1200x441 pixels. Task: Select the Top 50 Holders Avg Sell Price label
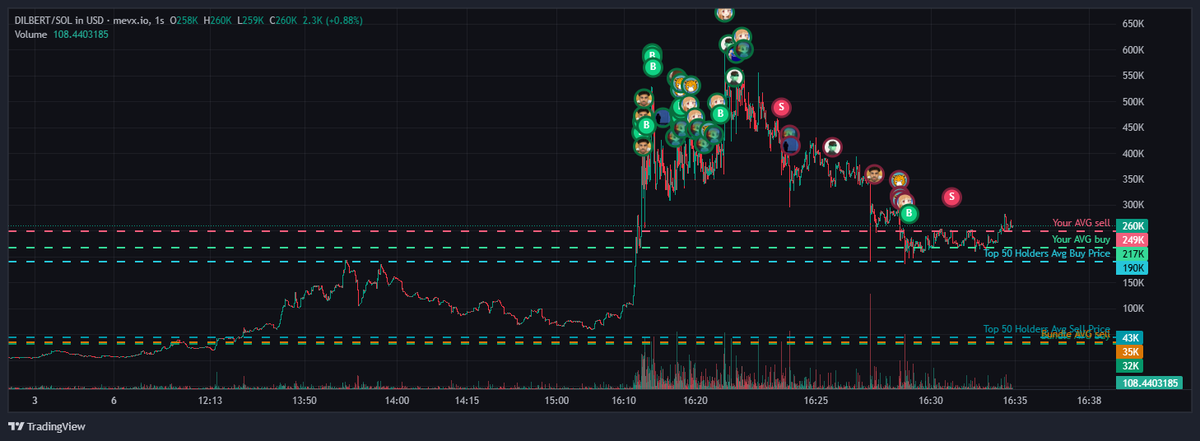[1047, 328]
